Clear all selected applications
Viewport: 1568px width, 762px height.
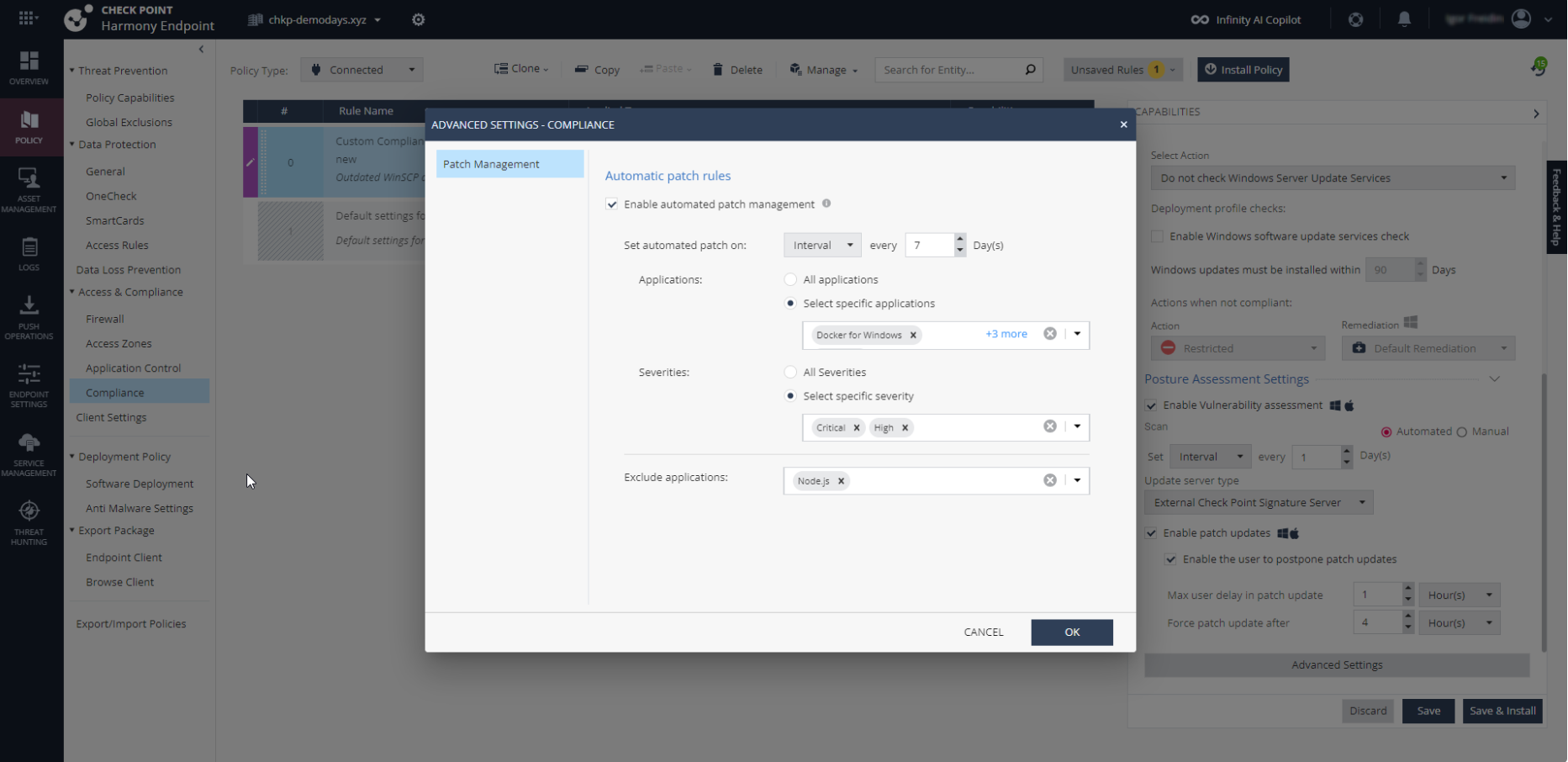[x=1050, y=334]
